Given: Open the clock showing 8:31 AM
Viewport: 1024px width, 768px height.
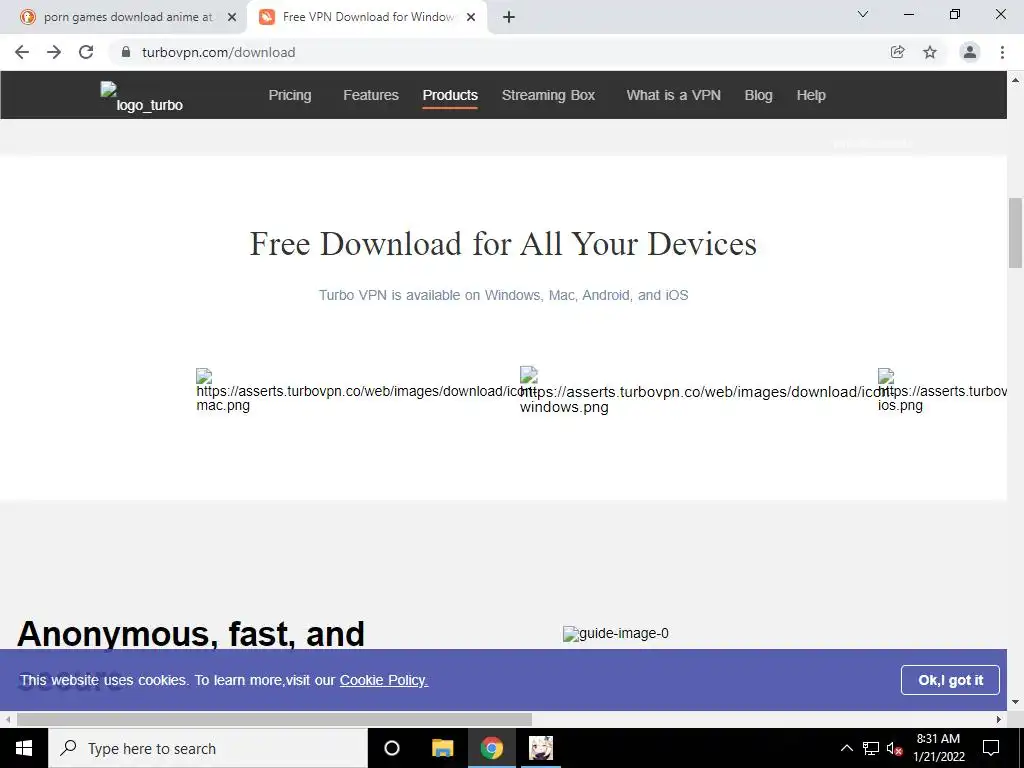Looking at the screenshot, I should pyautogui.click(x=938, y=748).
